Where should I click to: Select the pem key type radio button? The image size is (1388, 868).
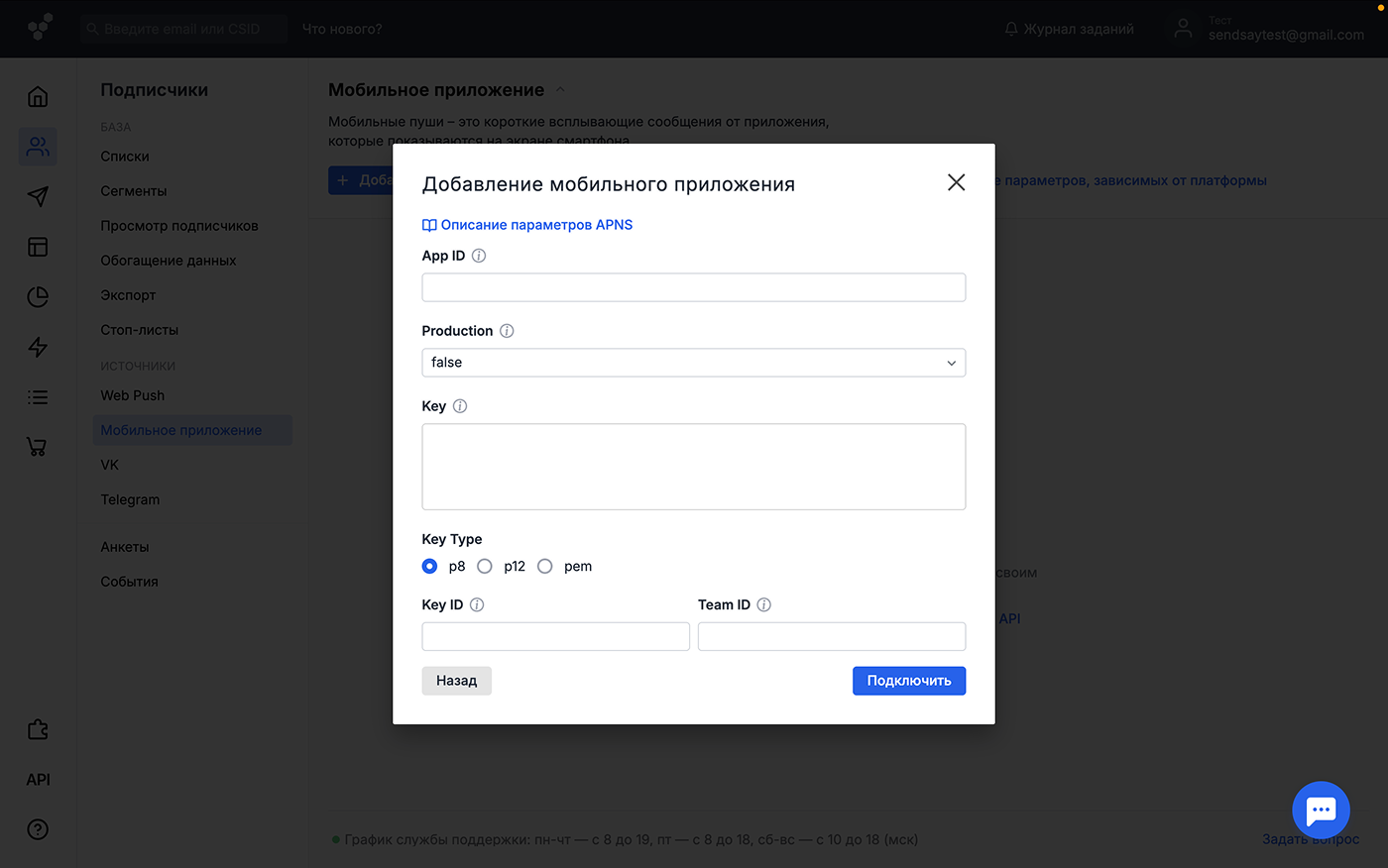[545, 566]
